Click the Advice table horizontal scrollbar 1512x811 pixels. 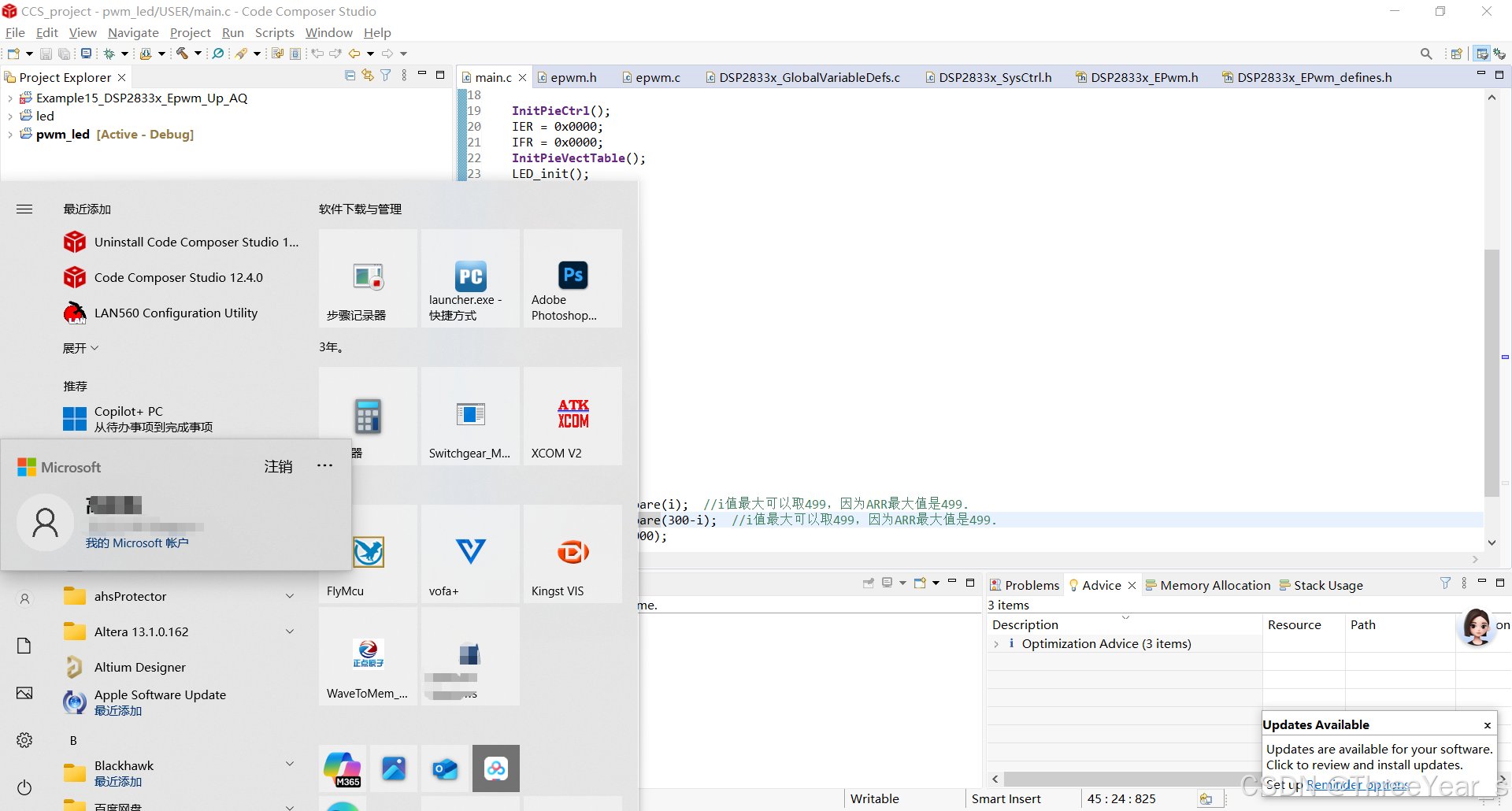coord(1132,779)
